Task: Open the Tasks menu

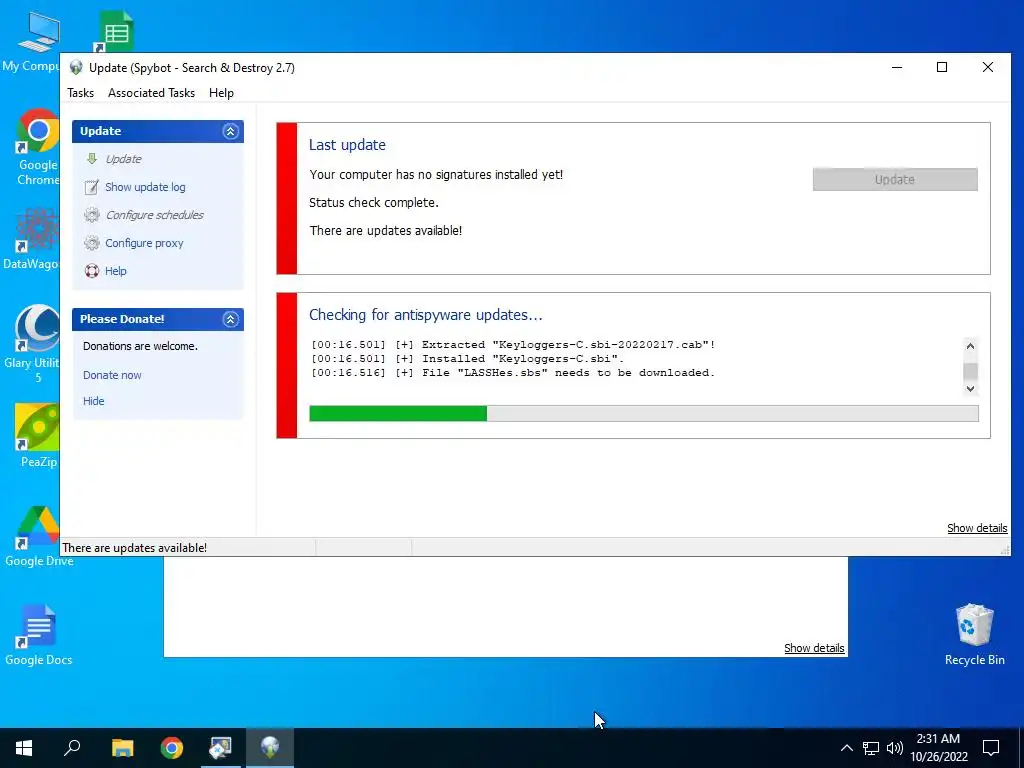Action: tap(80, 93)
